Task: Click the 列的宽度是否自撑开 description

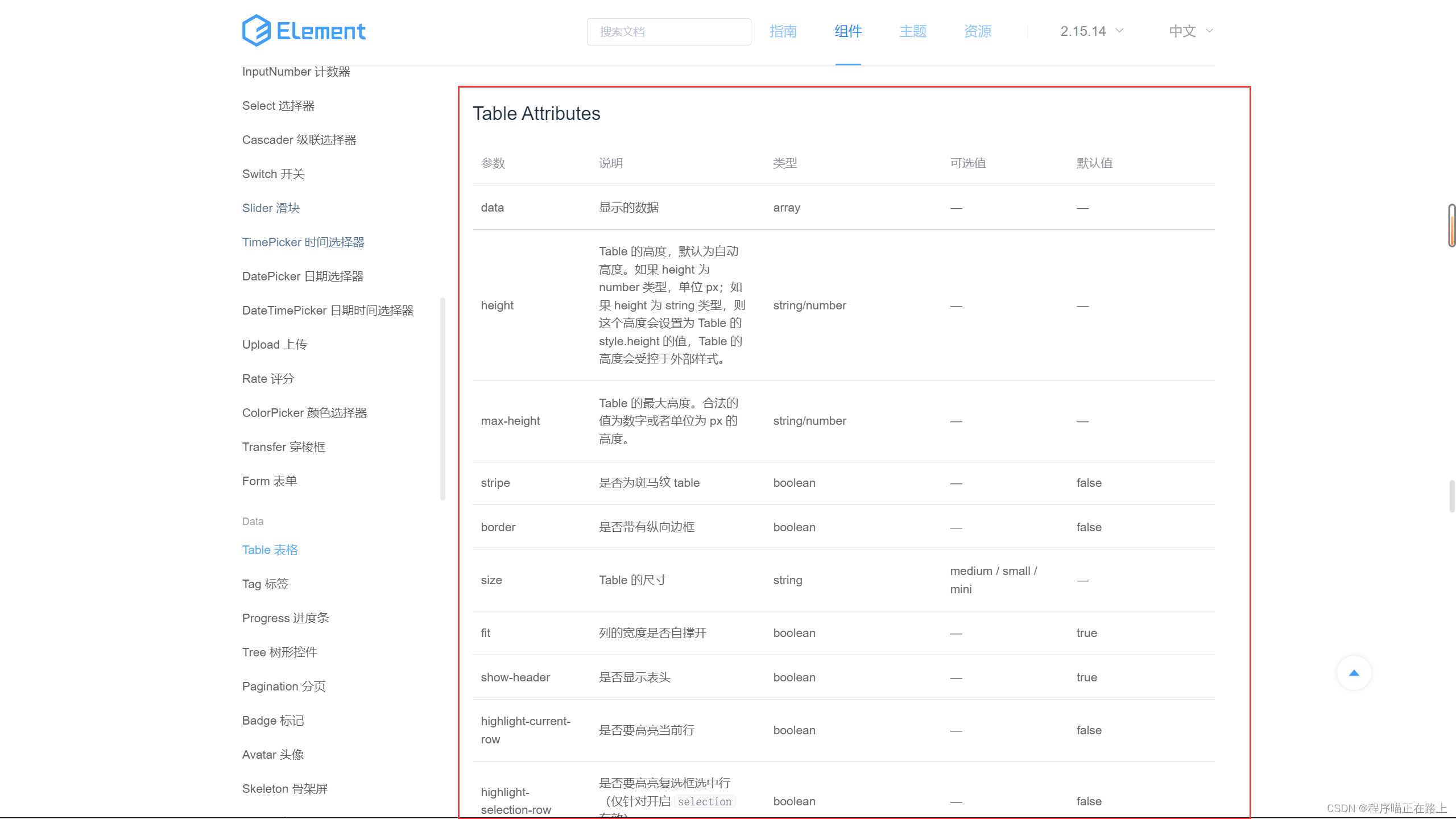Action: [653, 633]
